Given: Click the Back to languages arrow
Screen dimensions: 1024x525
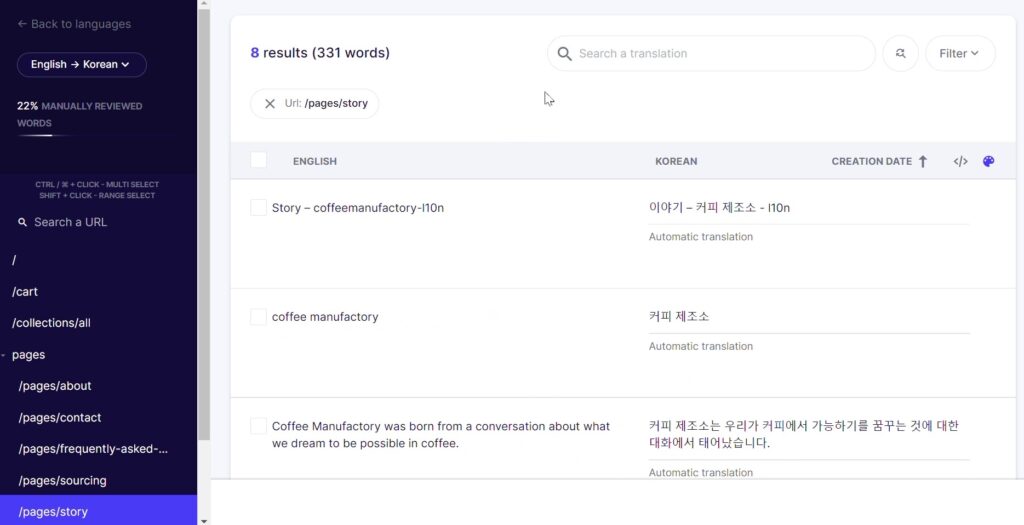Looking at the screenshot, I should click(x=22, y=24).
